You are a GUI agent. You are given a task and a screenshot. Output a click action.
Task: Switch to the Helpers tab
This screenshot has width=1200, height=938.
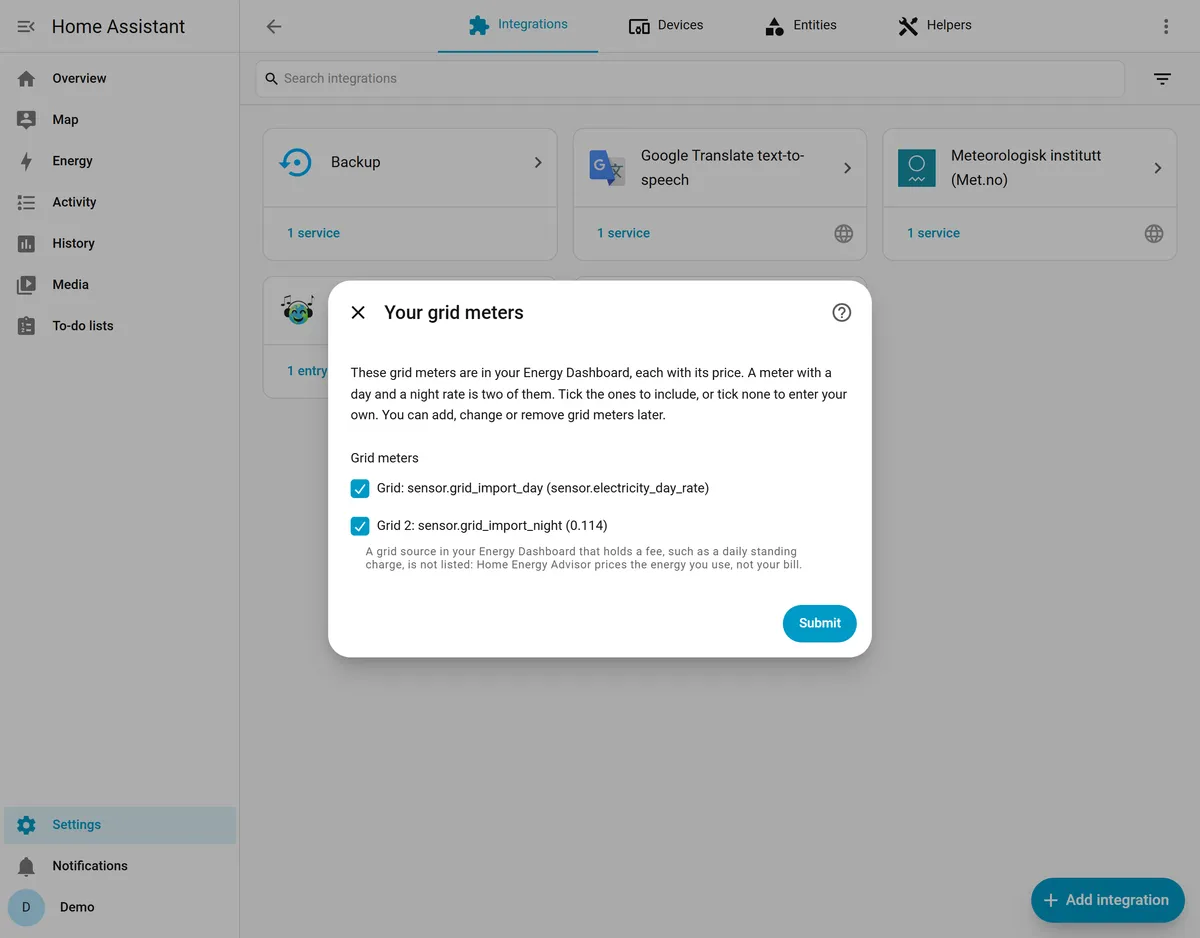(x=934, y=25)
